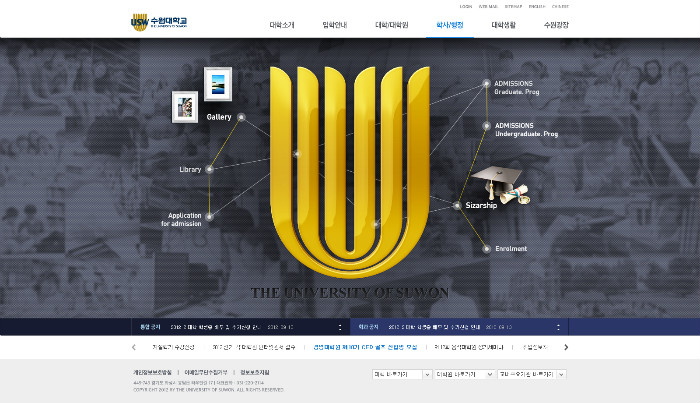This screenshot has height=403, width=700.
Task: Click the Application for admission node dot
Action: coord(209,216)
